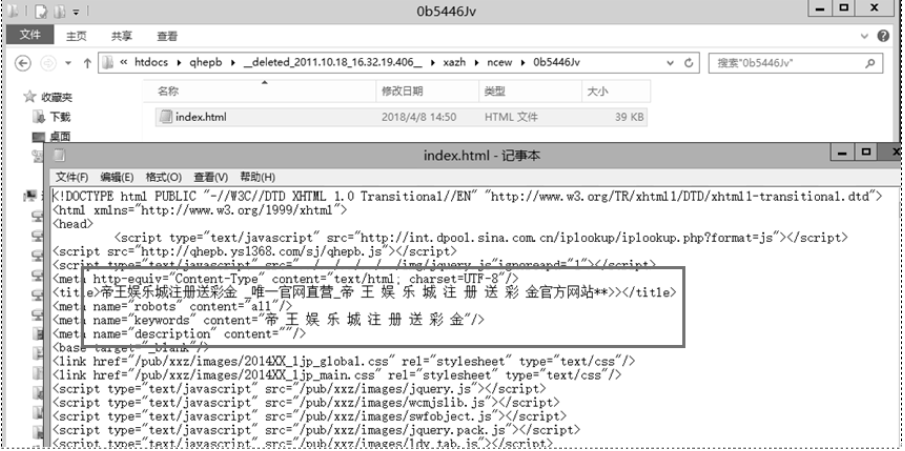Click ncew in the address path

499,62
